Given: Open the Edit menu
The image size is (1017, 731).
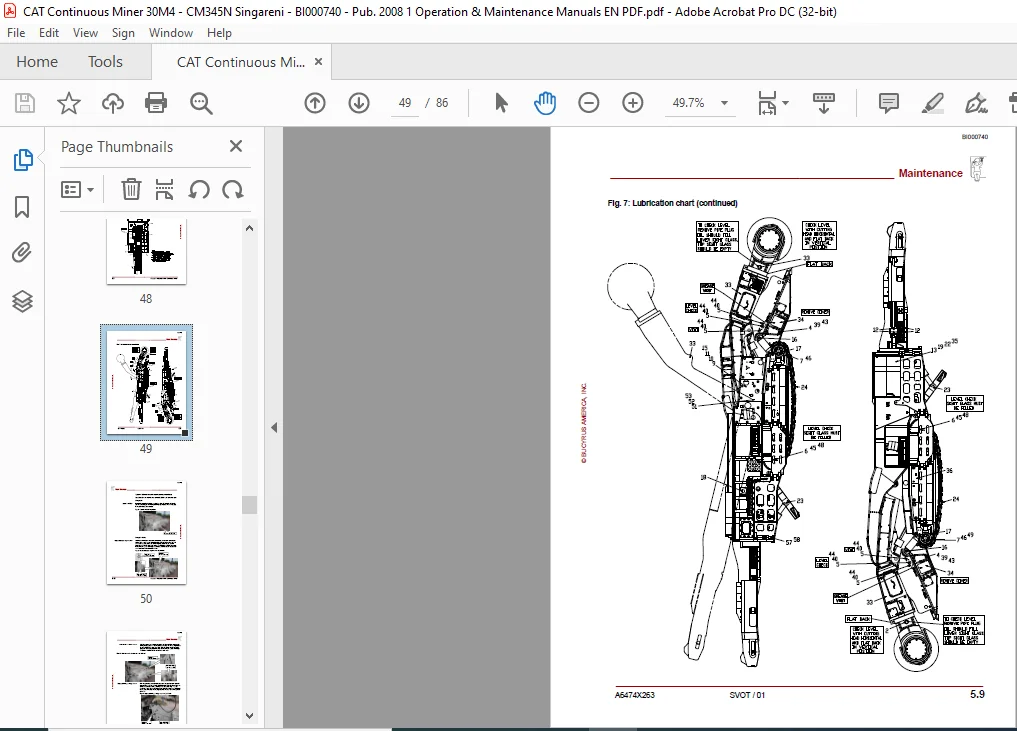Looking at the screenshot, I should pyautogui.click(x=49, y=32).
